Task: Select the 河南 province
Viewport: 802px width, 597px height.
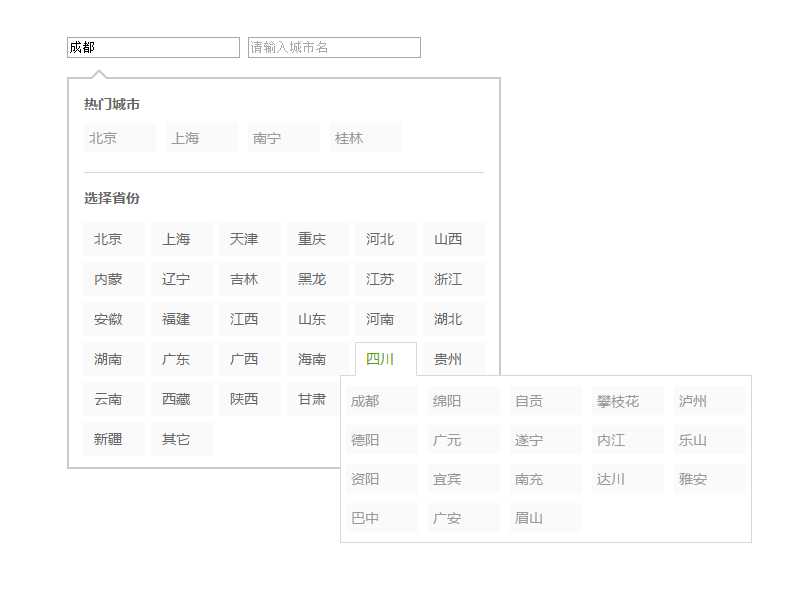Action: 386,319
